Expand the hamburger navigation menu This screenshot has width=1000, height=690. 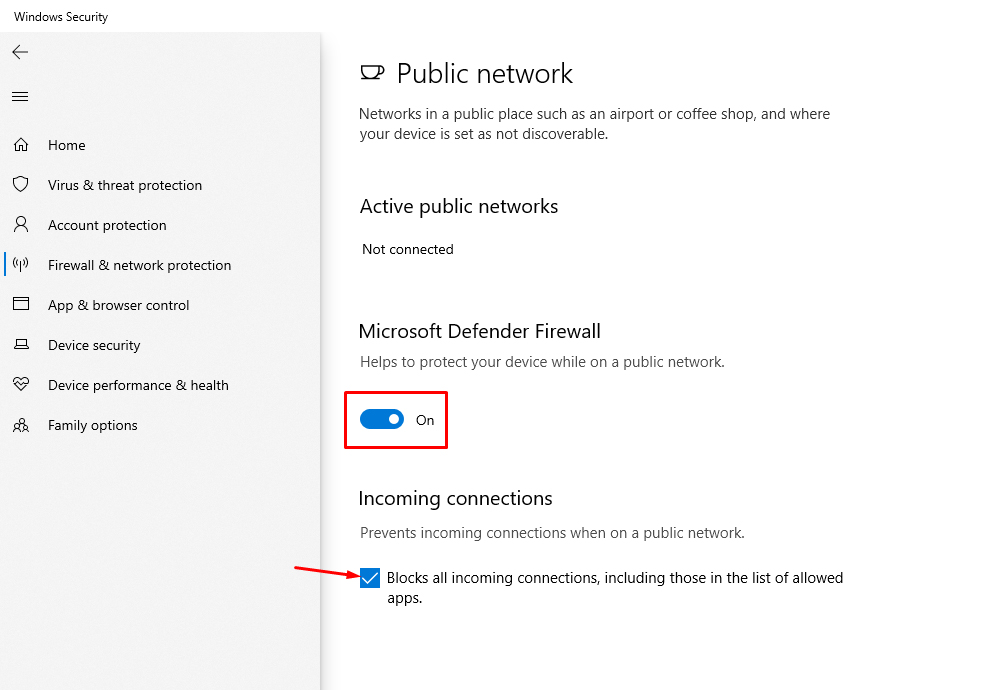tap(20, 97)
